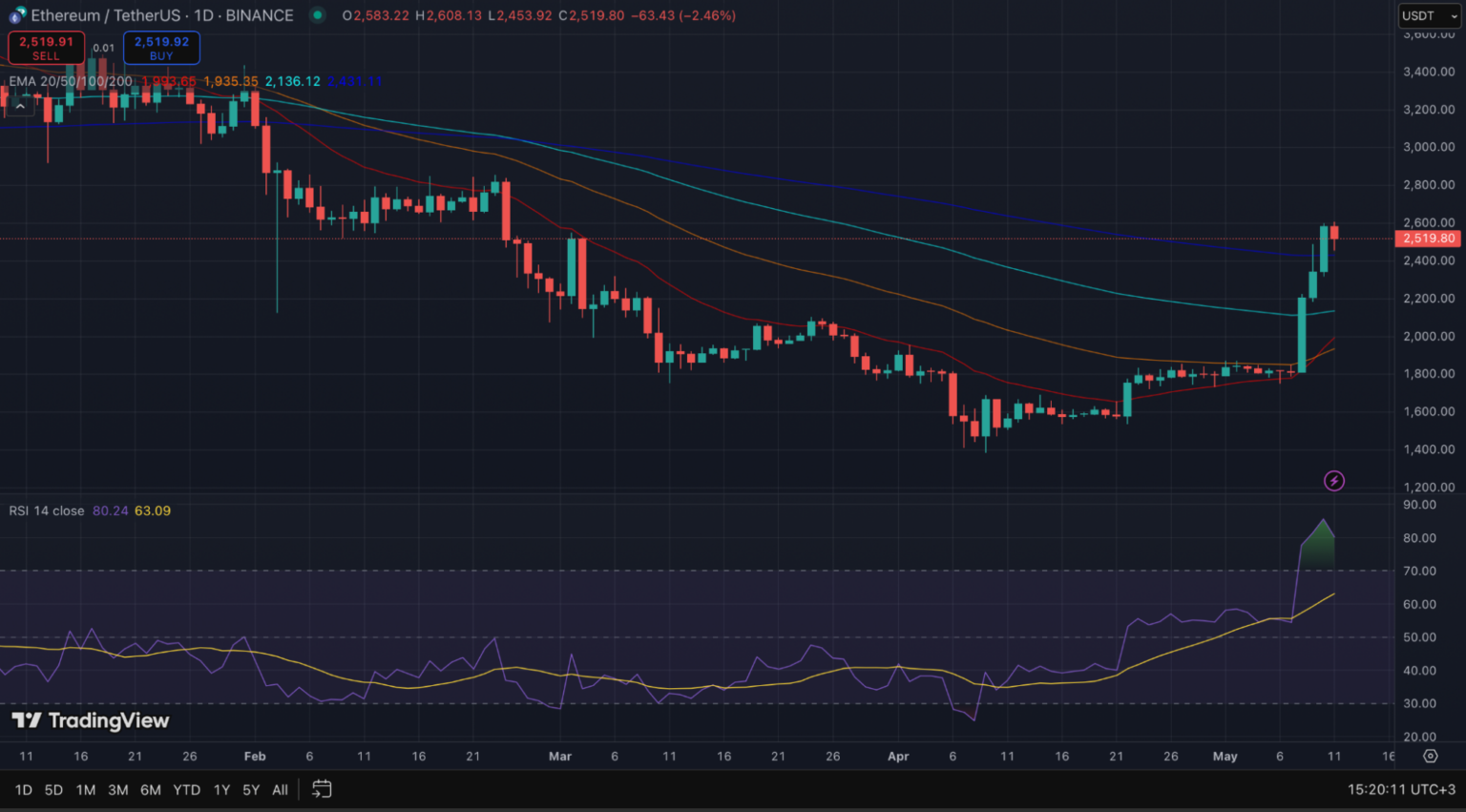
Task: Switch to the YTD range tab
Action: click(x=187, y=789)
